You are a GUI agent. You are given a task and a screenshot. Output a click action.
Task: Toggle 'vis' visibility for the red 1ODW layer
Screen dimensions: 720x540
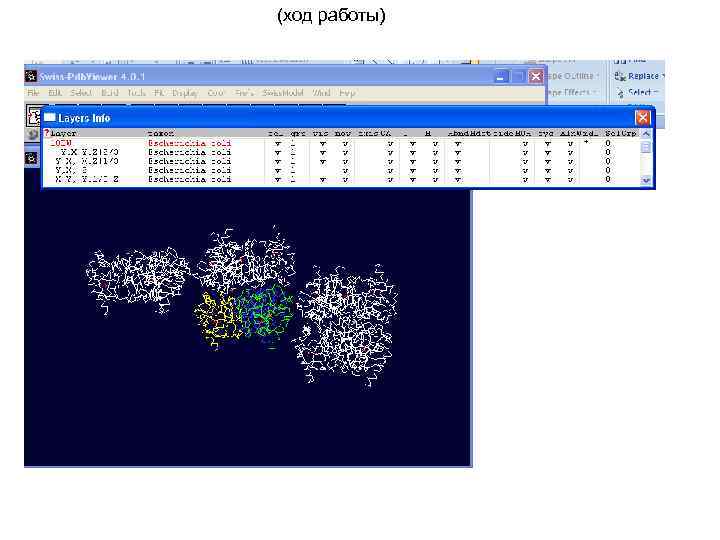[x=323, y=144]
